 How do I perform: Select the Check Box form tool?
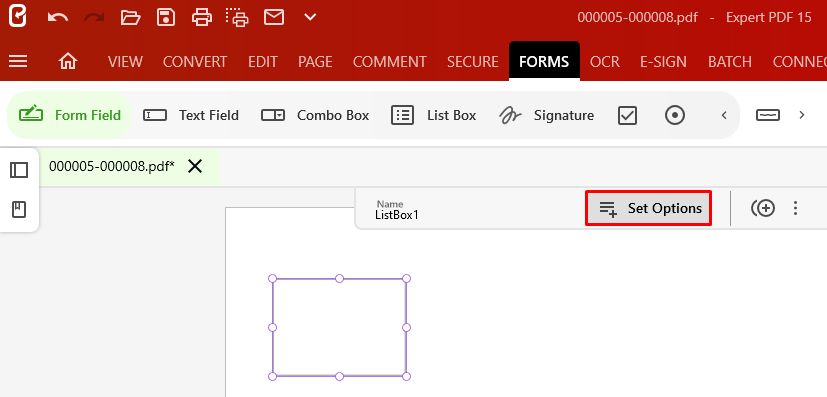pyautogui.click(x=627, y=115)
